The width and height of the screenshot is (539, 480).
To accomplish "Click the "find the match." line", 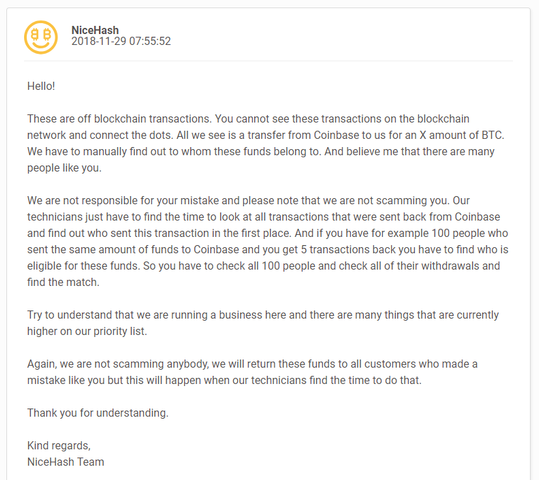I will point(63,282).
